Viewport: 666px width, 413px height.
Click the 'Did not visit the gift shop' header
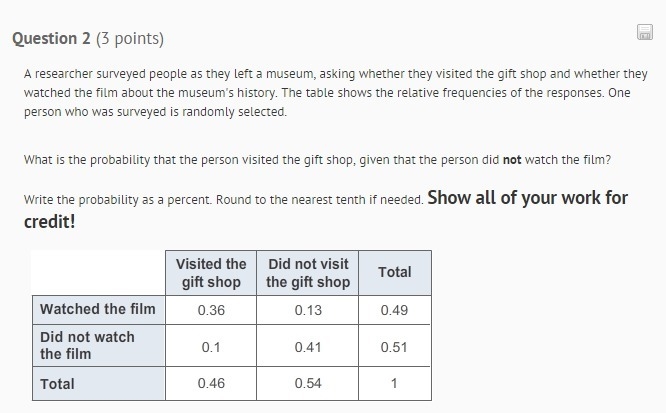pos(308,273)
